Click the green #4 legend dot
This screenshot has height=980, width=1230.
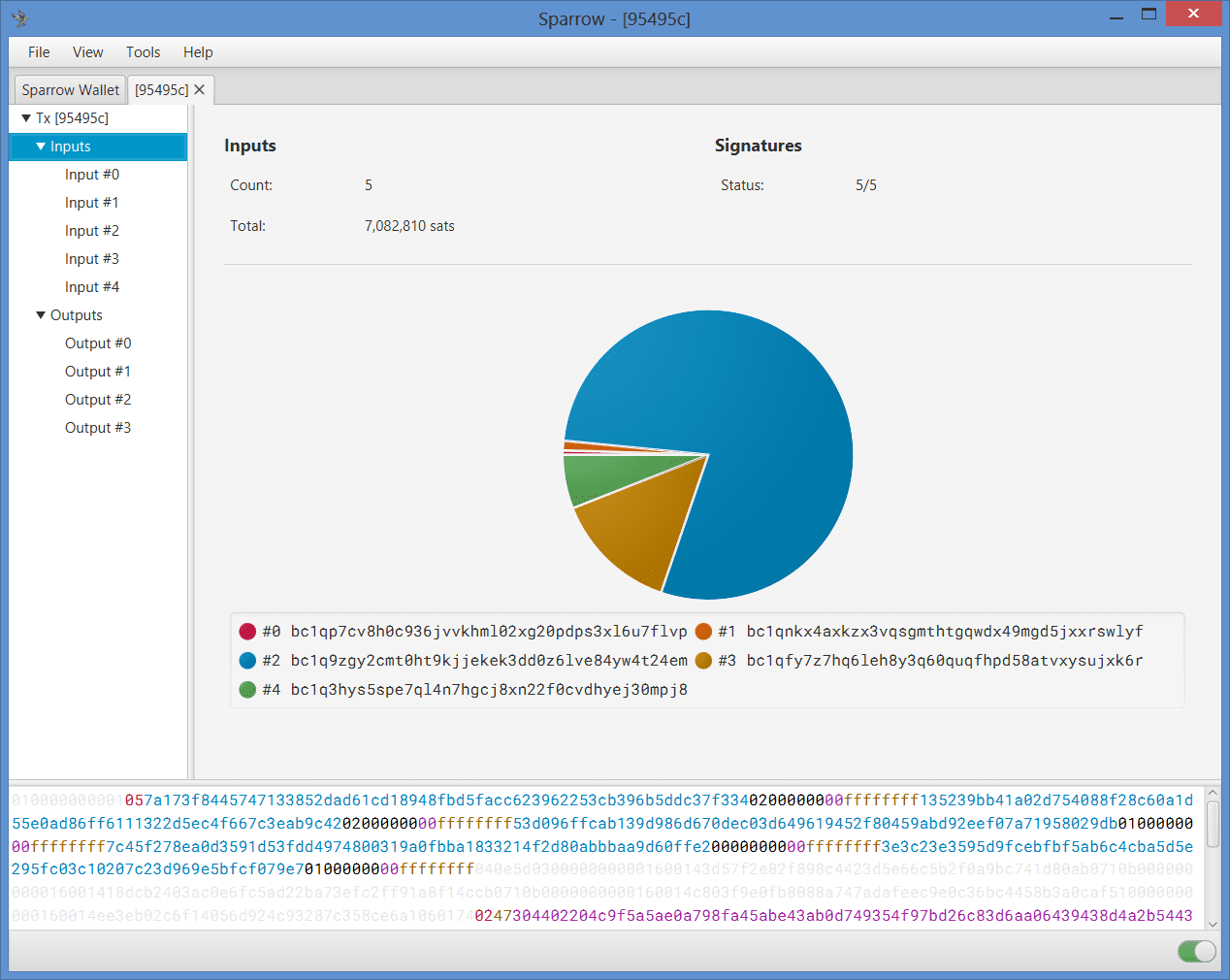[x=247, y=690]
